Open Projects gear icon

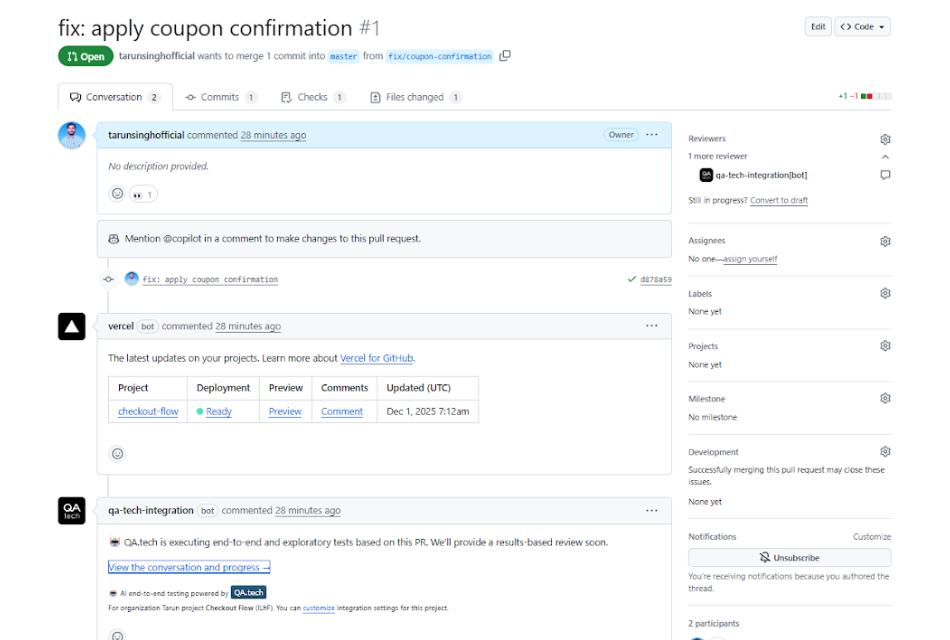click(885, 346)
